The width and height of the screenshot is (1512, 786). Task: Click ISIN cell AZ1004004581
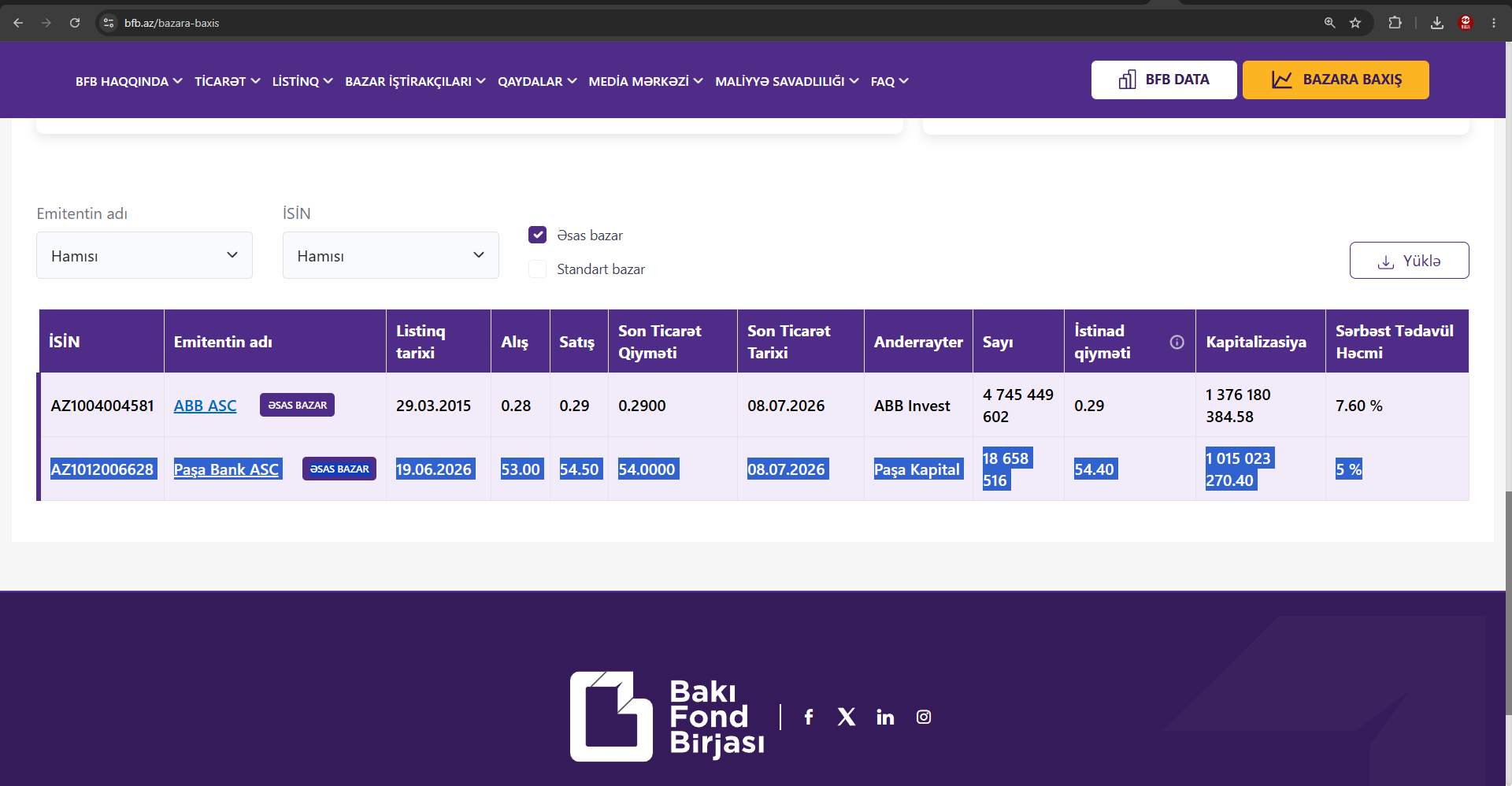102,406
